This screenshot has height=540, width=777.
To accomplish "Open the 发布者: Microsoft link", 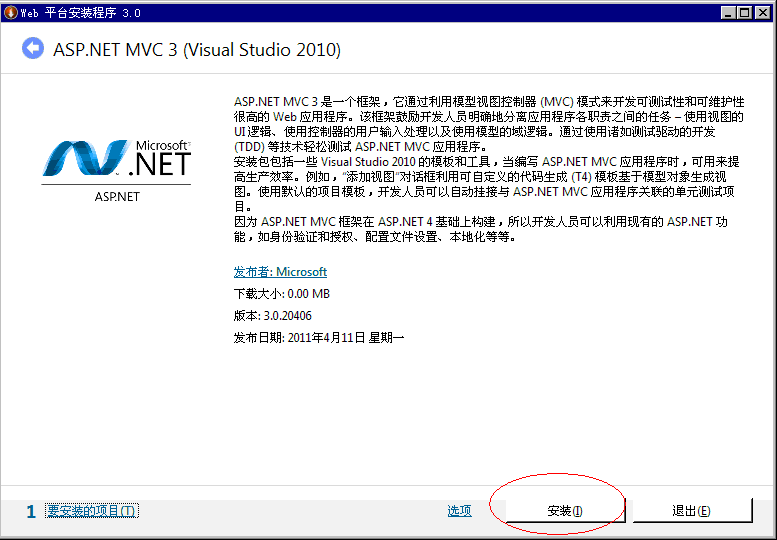I will (280, 271).
